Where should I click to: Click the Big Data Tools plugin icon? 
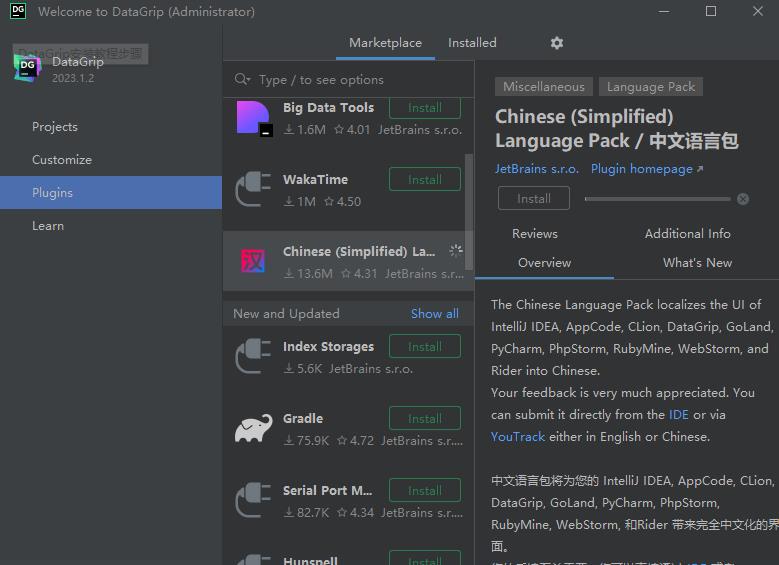click(254, 118)
